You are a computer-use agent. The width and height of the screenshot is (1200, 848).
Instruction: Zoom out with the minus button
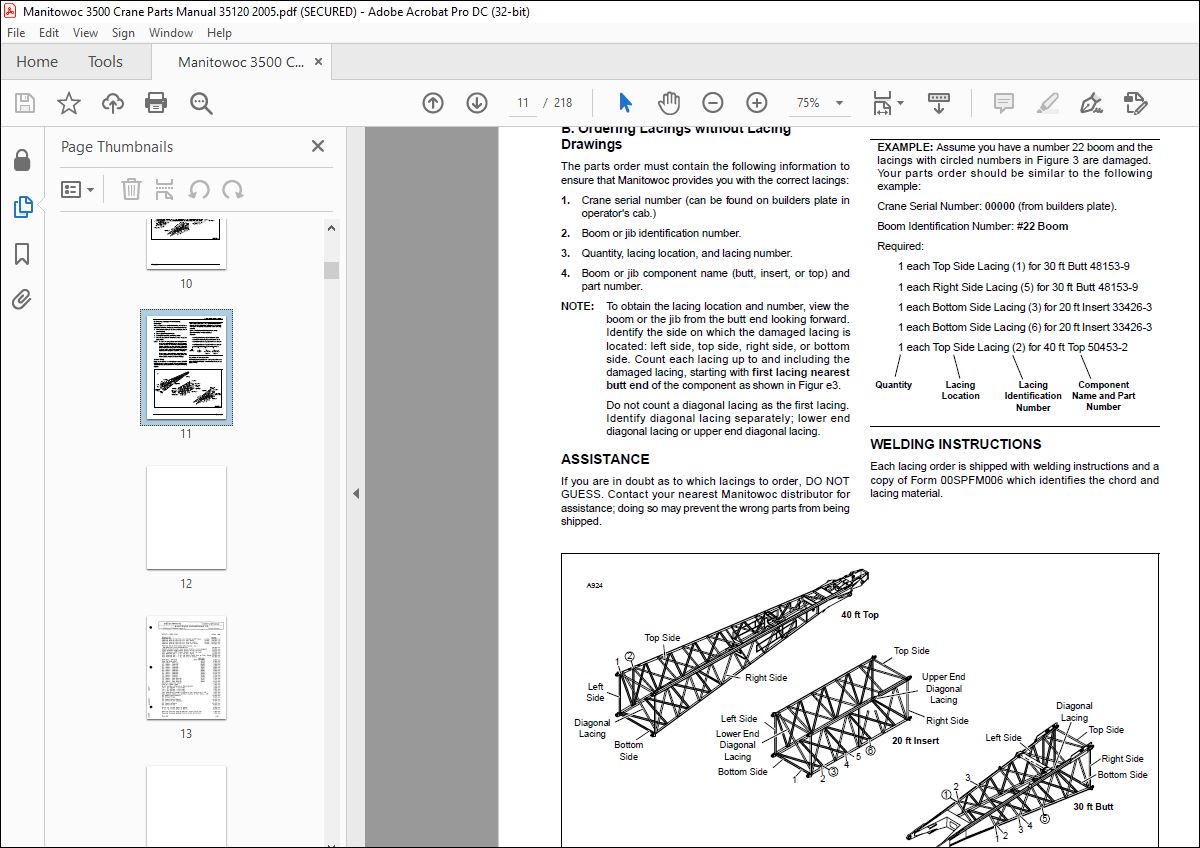coord(713,103)
